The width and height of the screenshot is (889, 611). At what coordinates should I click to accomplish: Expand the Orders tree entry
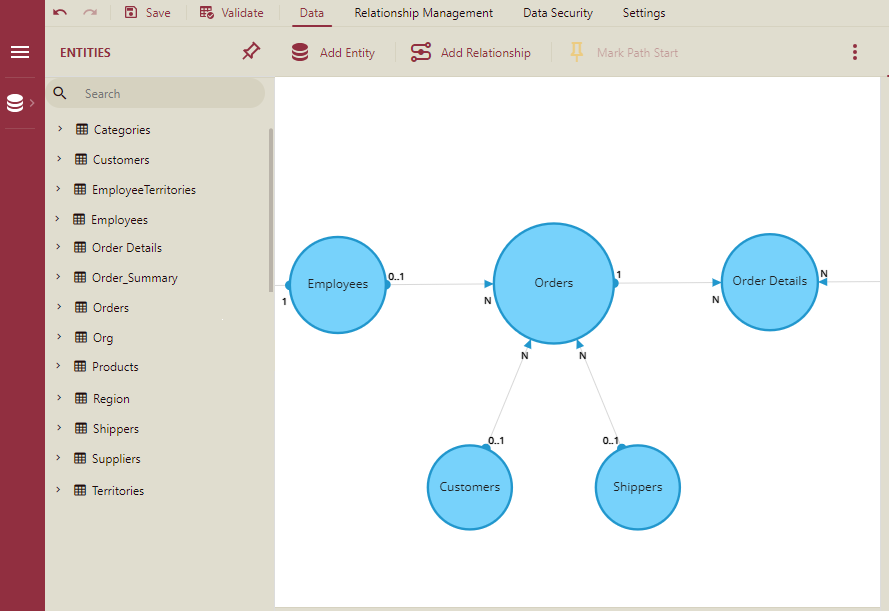[x=59, y=307]
